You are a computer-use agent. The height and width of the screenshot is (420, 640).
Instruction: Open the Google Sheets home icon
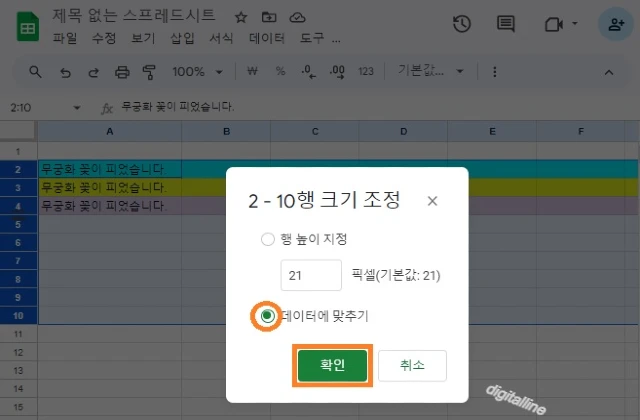pos(28,27)
